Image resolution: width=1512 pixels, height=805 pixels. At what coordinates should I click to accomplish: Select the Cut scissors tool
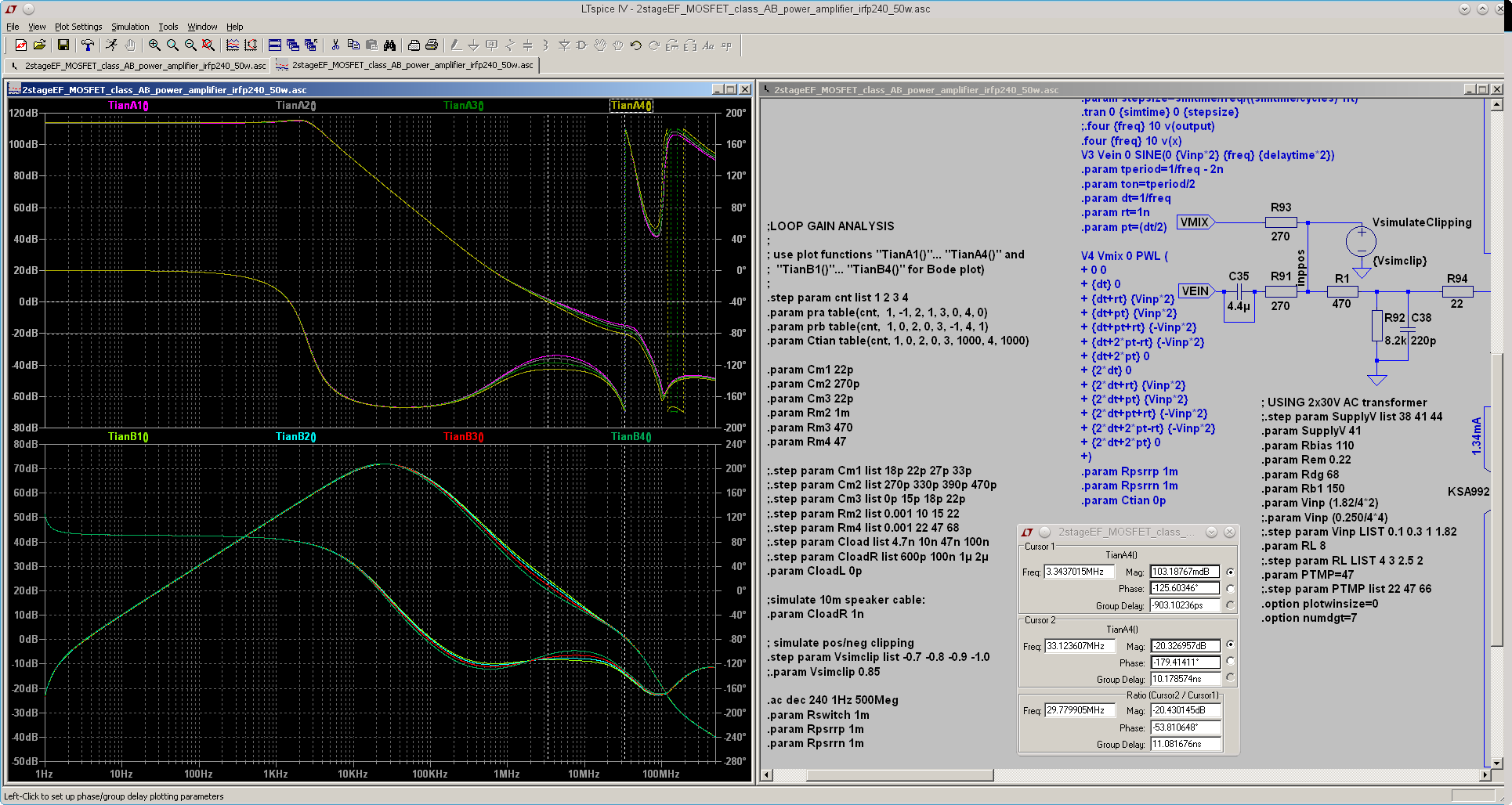[335, 45]
